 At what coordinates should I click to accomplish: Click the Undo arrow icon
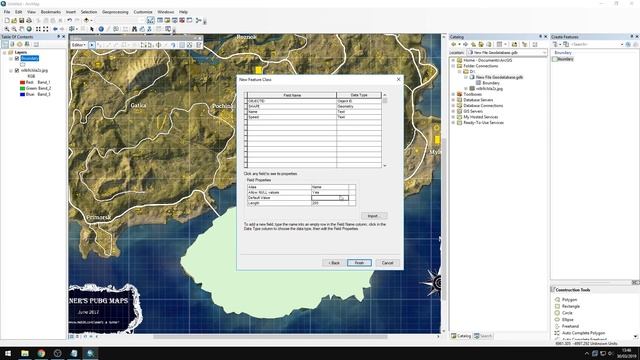click(70, 20)
